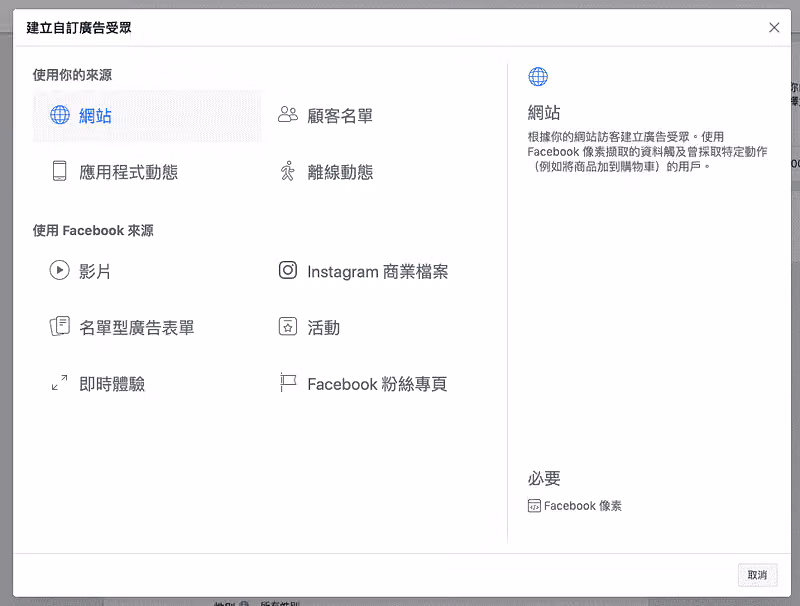
Task: Click the phone icon for 應用程式動態
Action: click(60, 171)
